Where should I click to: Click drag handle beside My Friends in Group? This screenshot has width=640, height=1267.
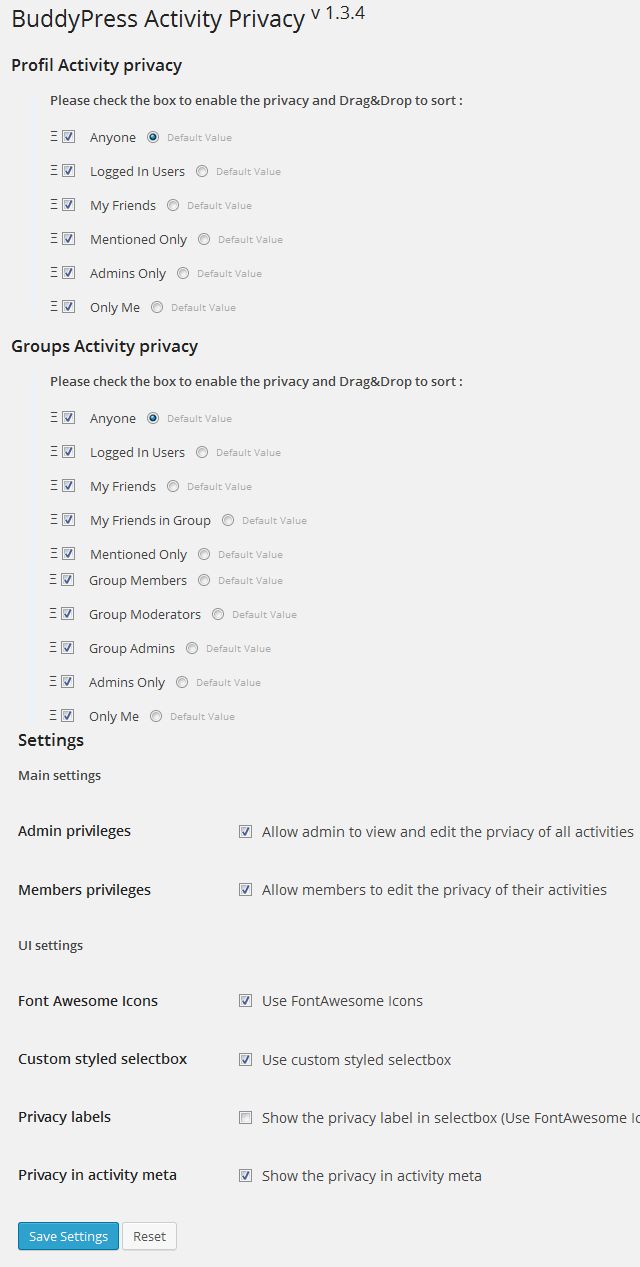click(x=54, y=520)
